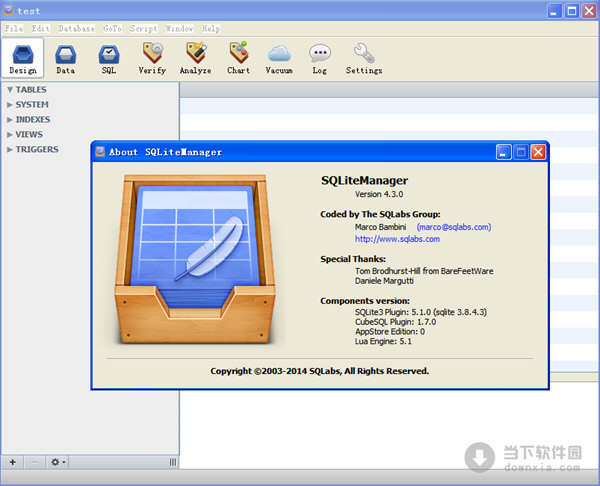The width and height of the screenshot is (600, 486).
Task: Click the plus add button
Action: [x=13, y=462]
